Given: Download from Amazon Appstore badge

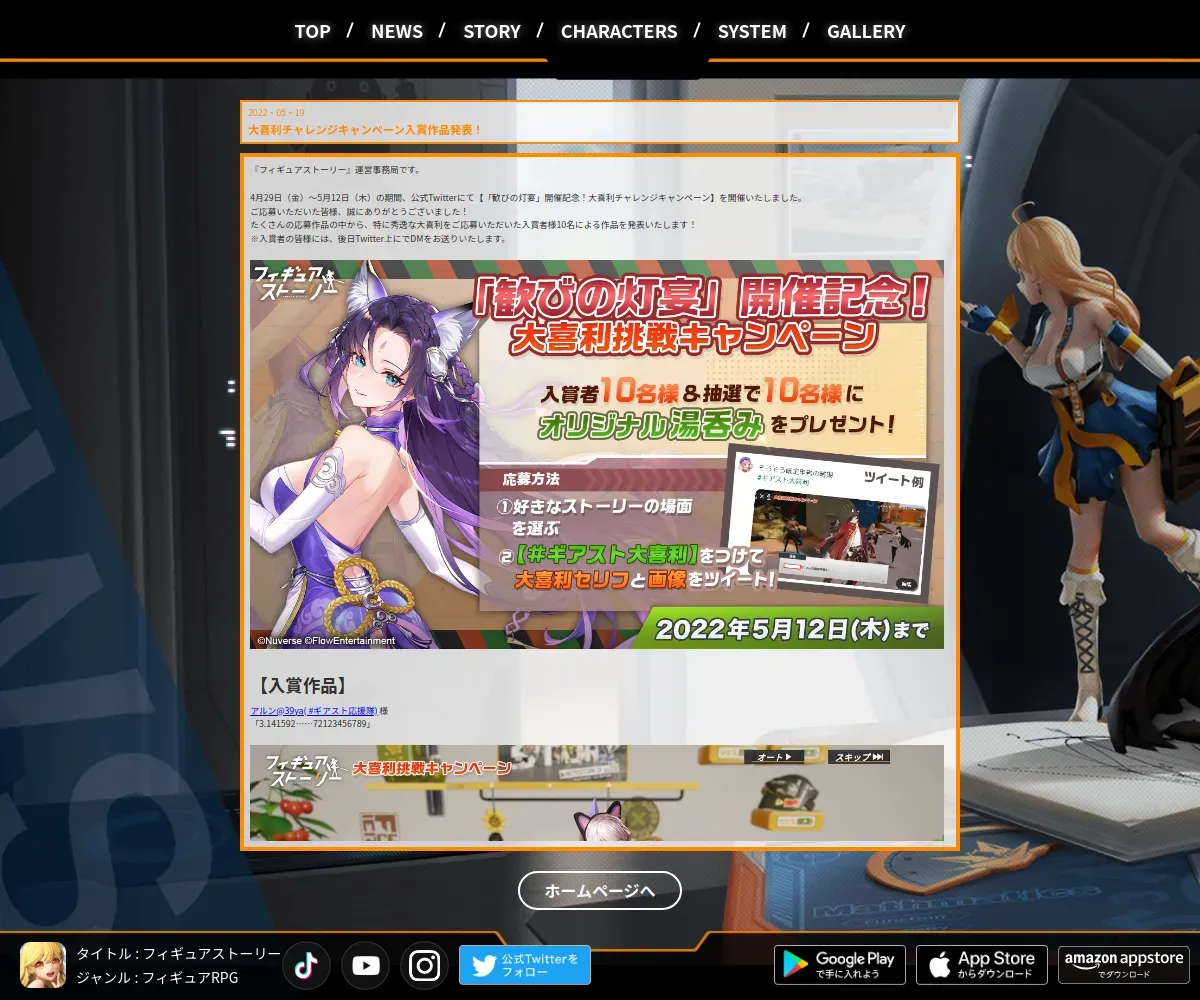Looking at the screenshot, I should [x=1124, y=965].
